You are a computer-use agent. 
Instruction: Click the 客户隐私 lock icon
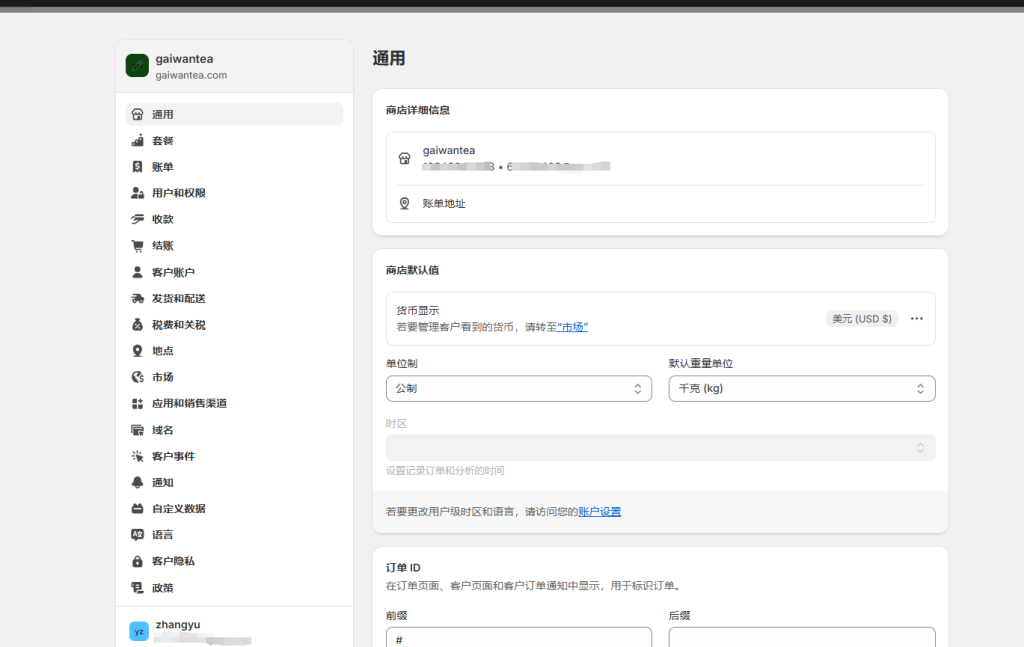coord(138,561)
